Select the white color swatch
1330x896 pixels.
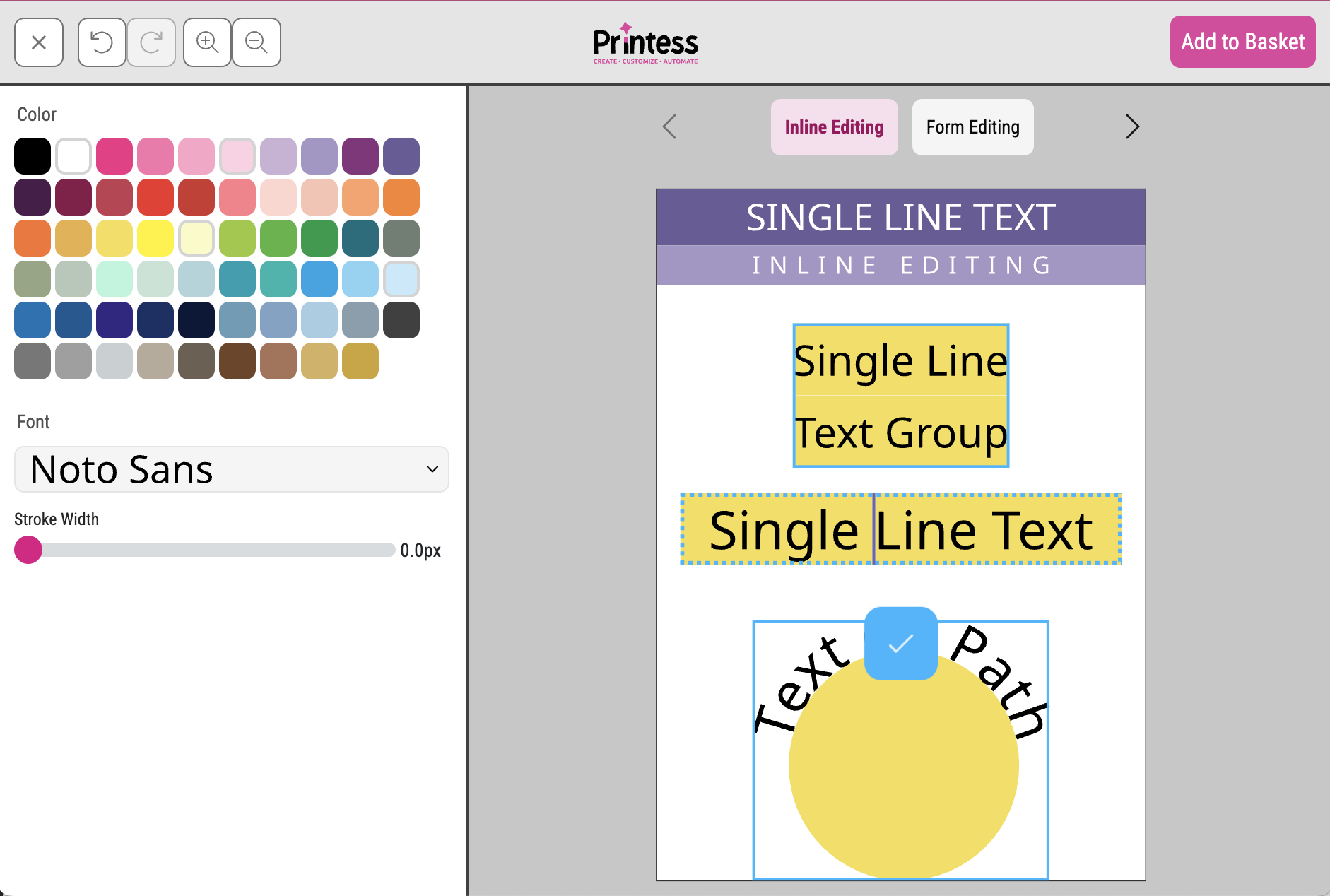[x=73, y=156]
